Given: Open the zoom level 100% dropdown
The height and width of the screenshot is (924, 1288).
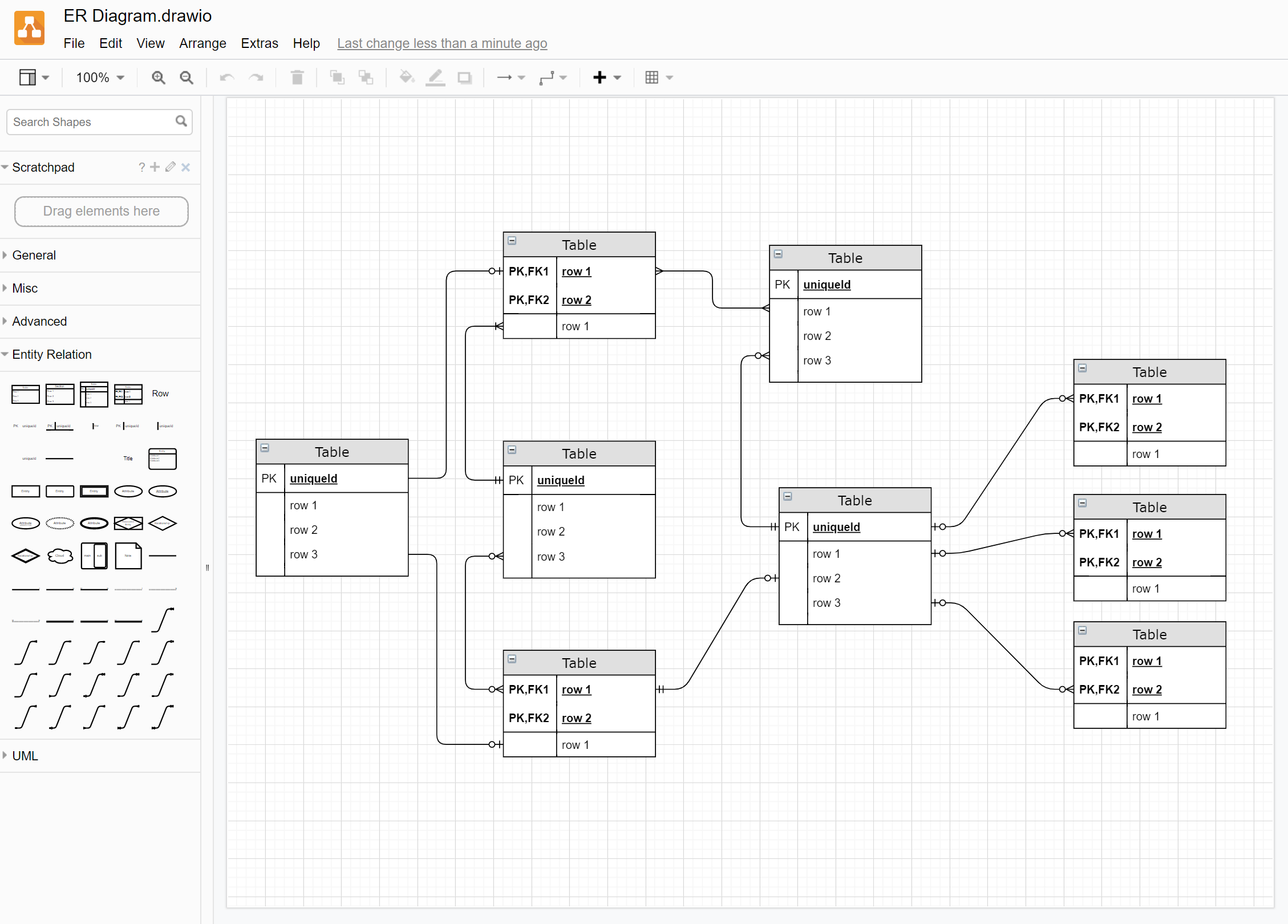Looking at the screenshot, I should [x=99, y=78].
